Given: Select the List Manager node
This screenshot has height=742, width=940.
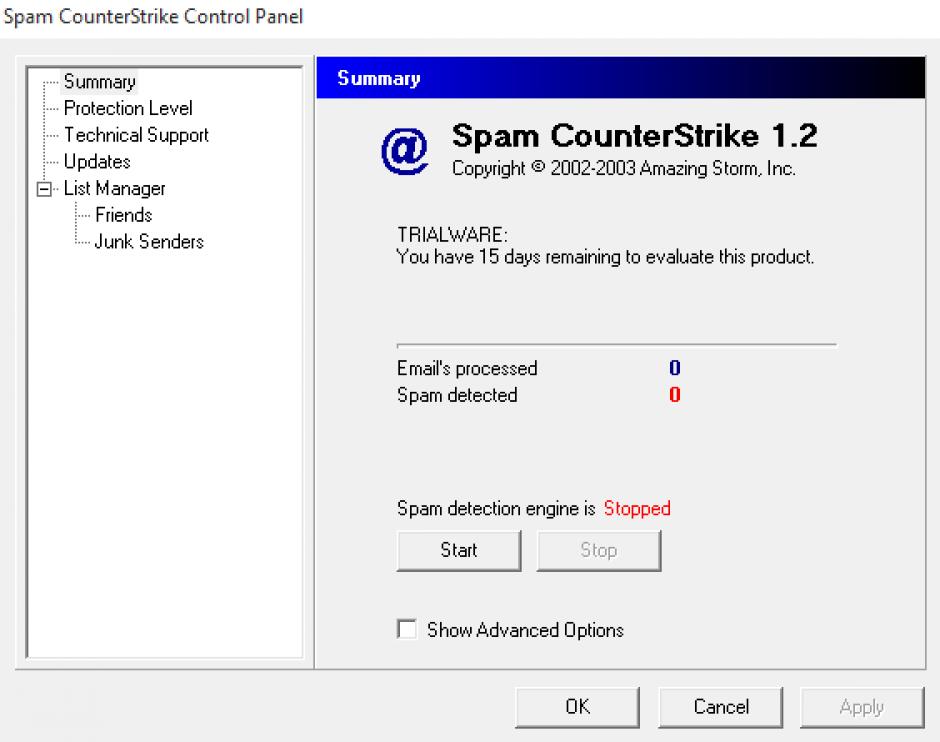Looking at the screenshot, I should pyautogui.click(x=114, y=188).
